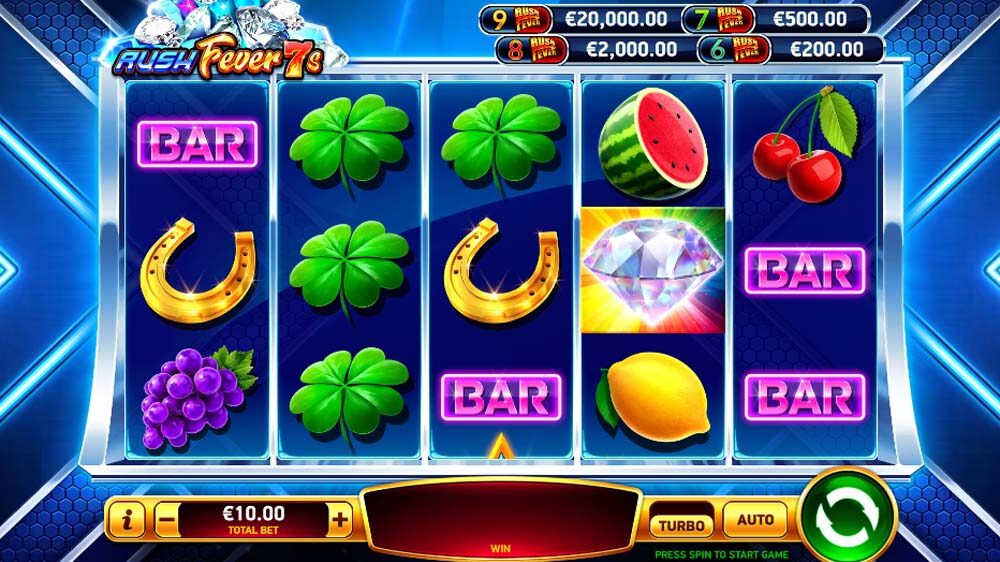Click the horseshoe on the first reel
Image resolution: width=1000 pixels, height=562 pixels.
197,270
